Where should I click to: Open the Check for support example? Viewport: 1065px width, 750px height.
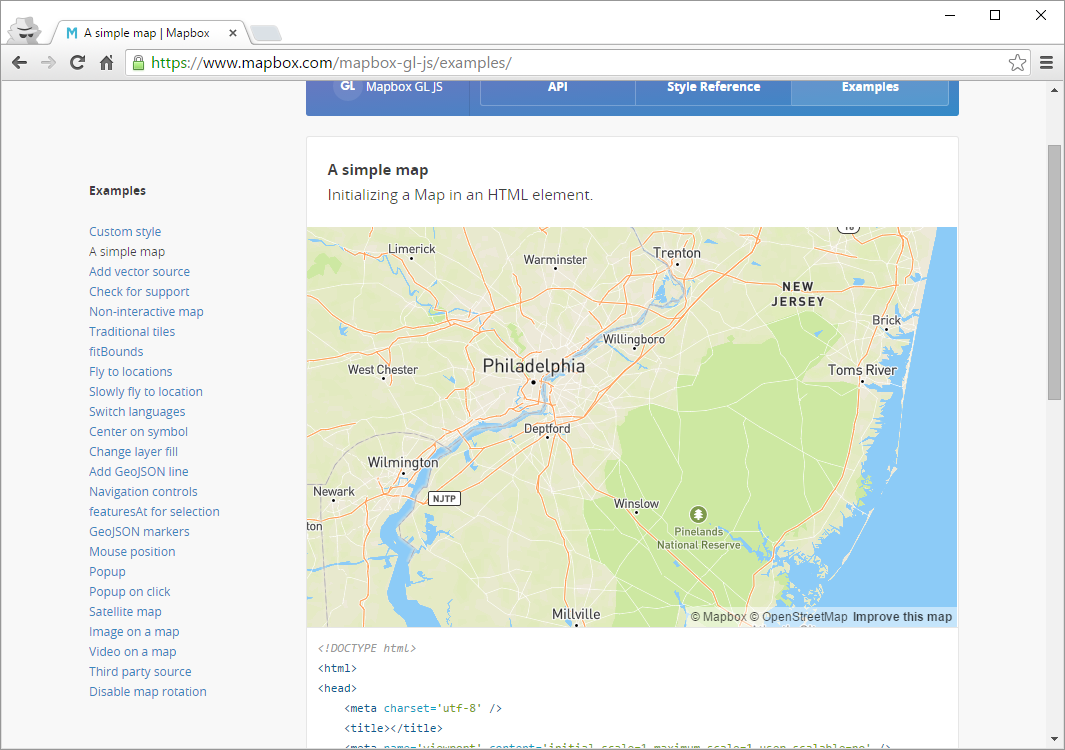[139, 291]
